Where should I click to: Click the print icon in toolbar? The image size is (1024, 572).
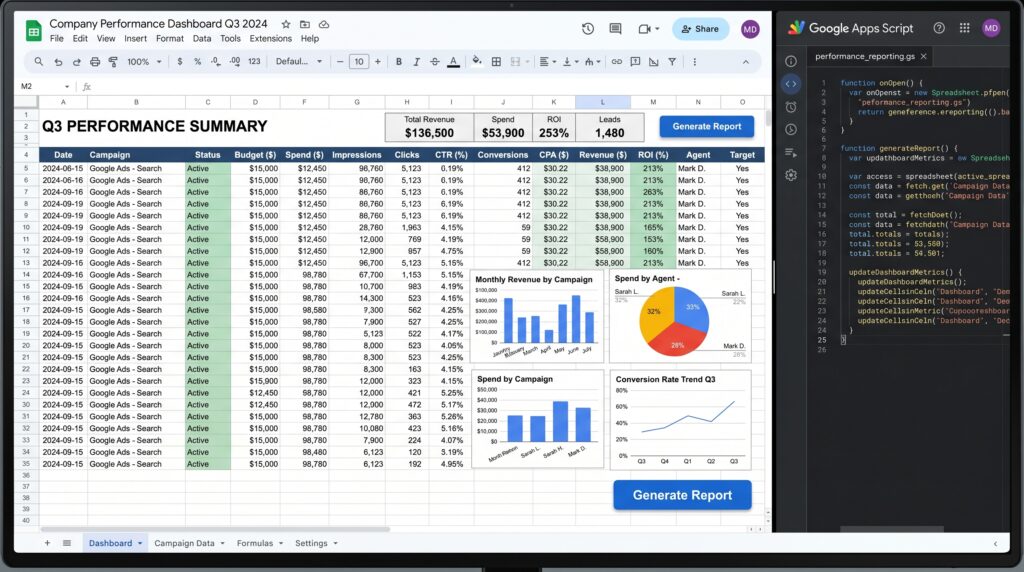click(x=95, y=62)
